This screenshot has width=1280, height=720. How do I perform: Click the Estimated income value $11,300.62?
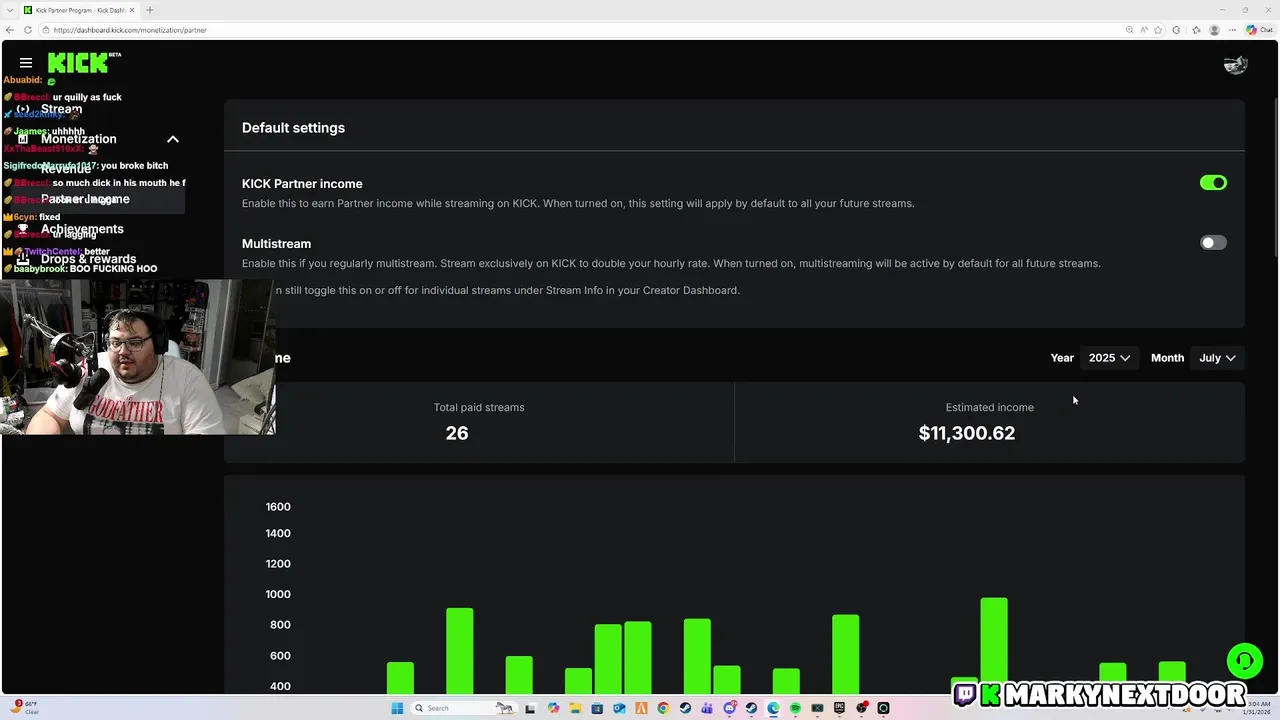[x=967, y=433]
